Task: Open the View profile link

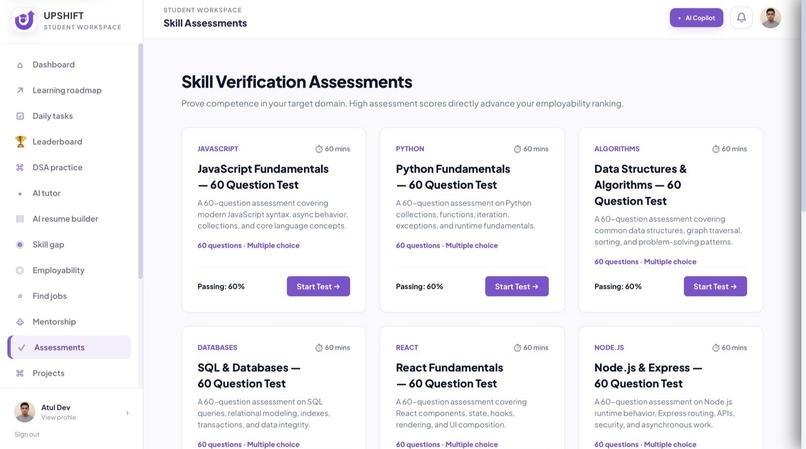Action: 59,418
